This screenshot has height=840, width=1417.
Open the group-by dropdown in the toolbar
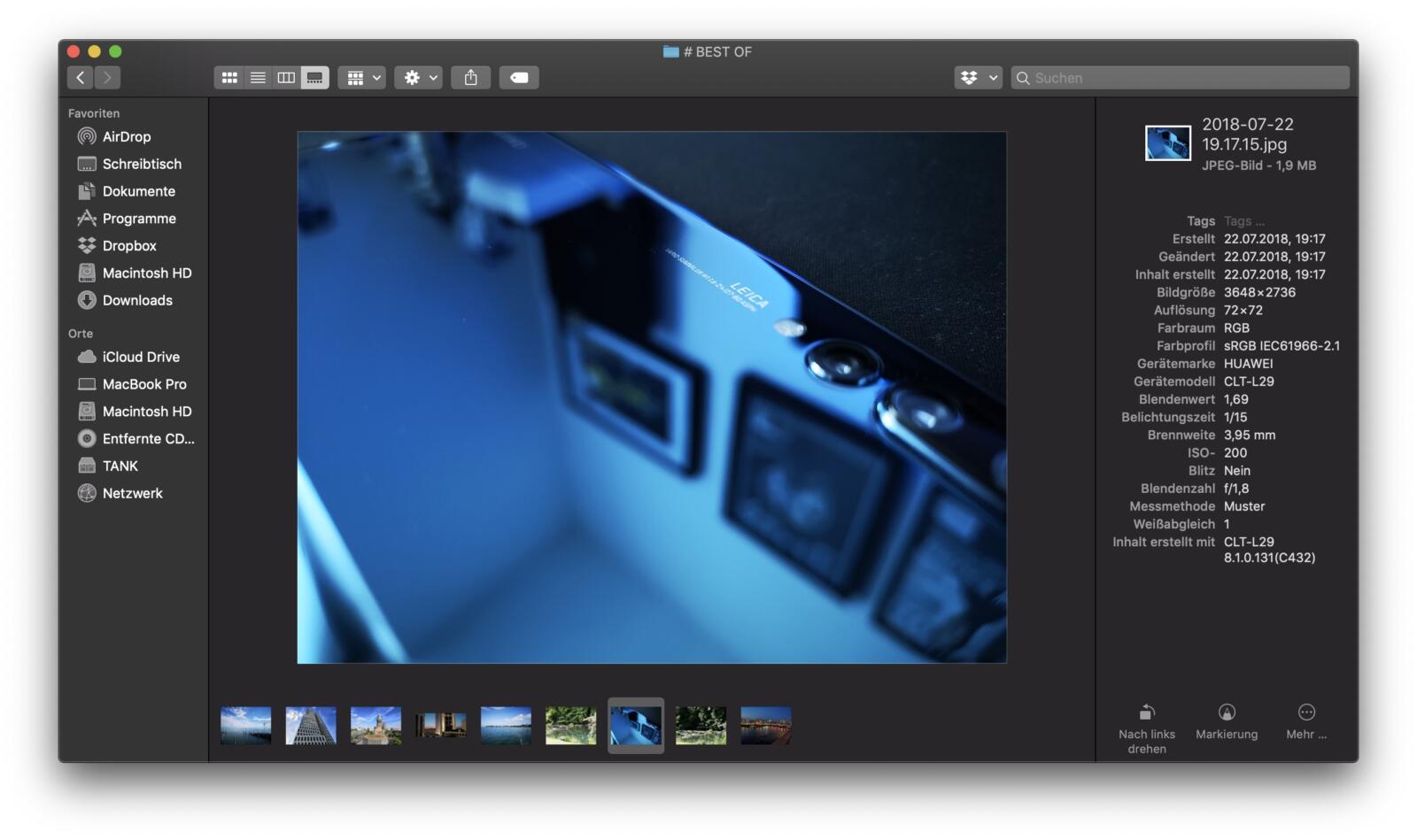(x=362, y=77)
